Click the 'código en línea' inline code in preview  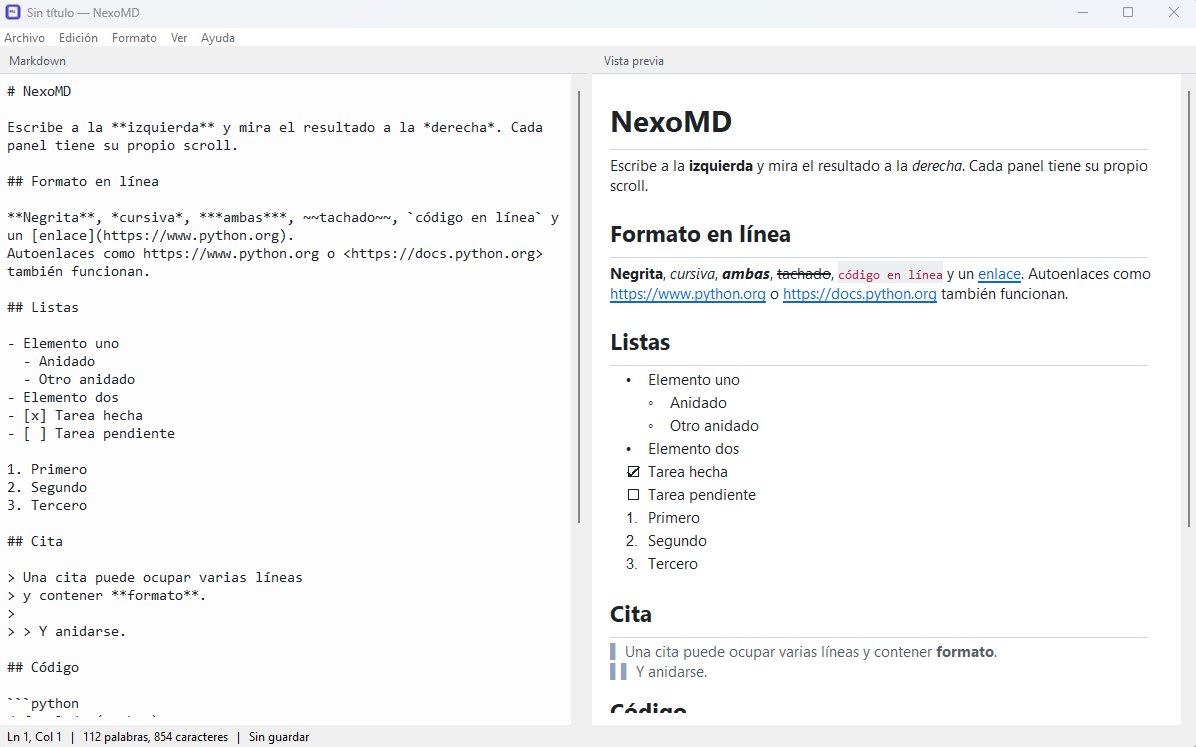pyautogui.click(x=890, y=275)
